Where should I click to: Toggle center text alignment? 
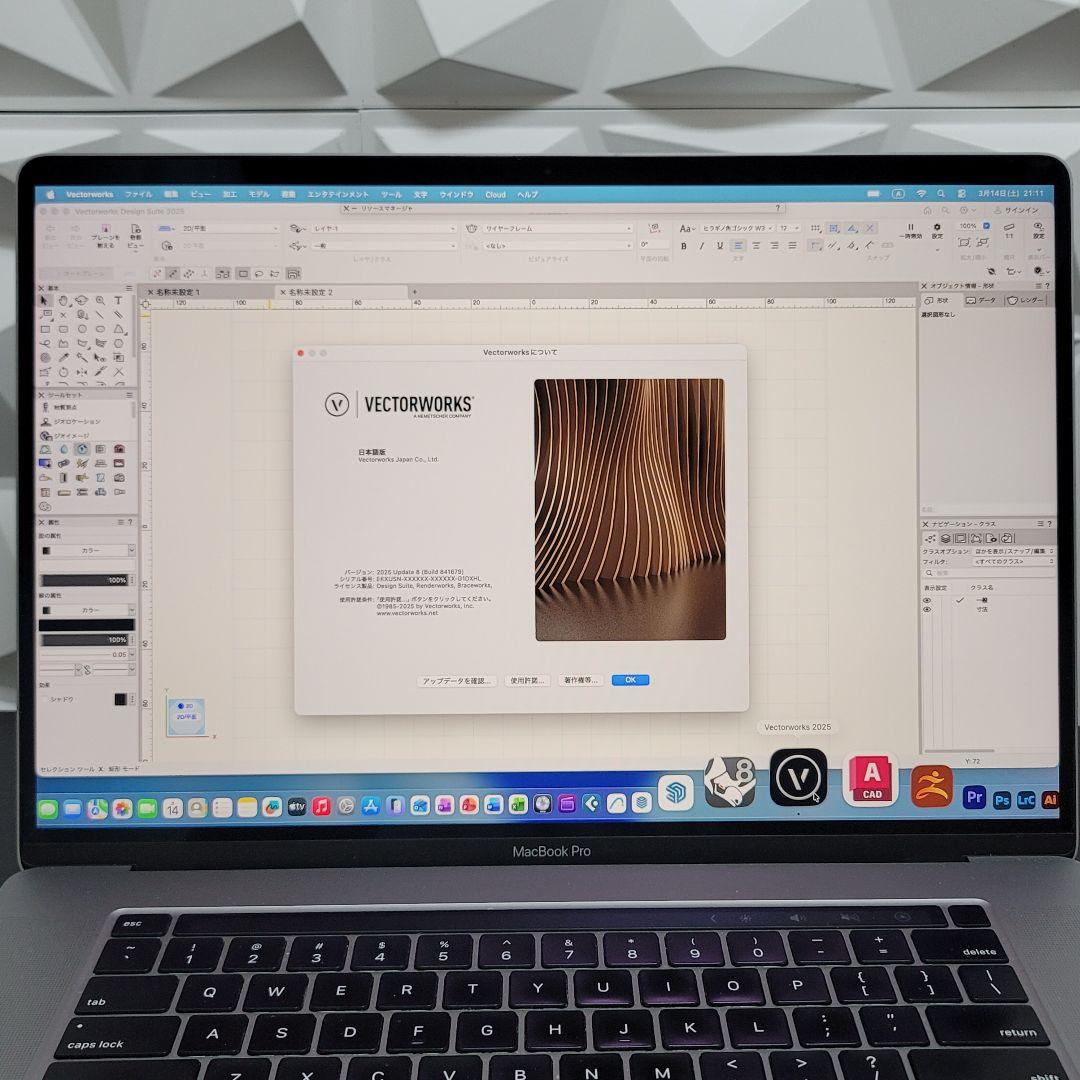pyautogui.click(x=756, y=245)
